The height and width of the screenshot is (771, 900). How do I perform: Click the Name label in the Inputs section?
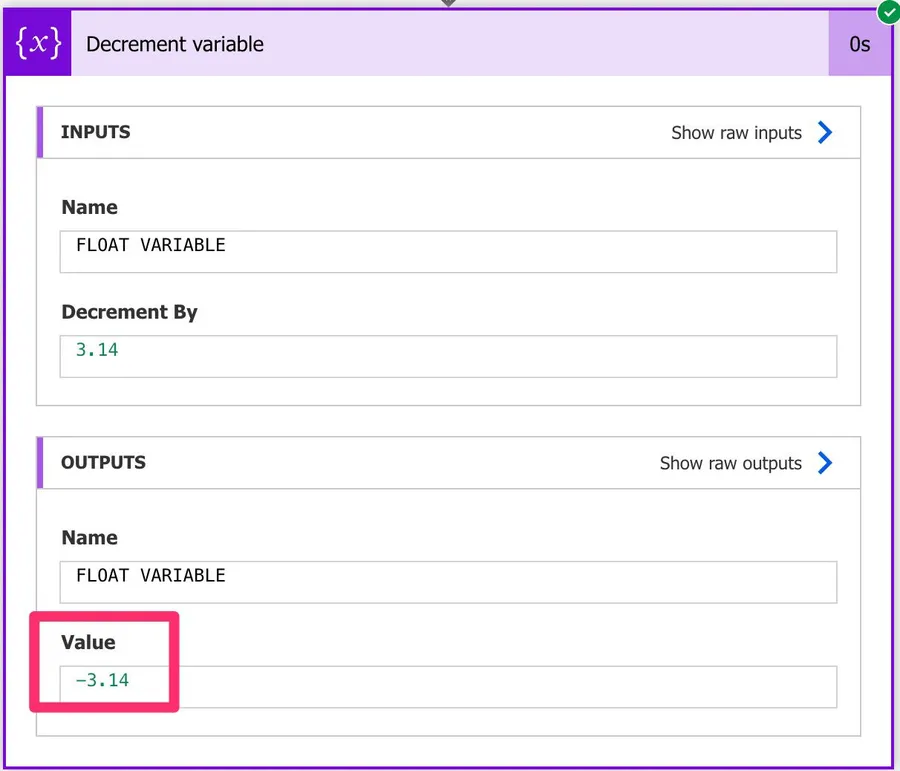pos(89,207)
